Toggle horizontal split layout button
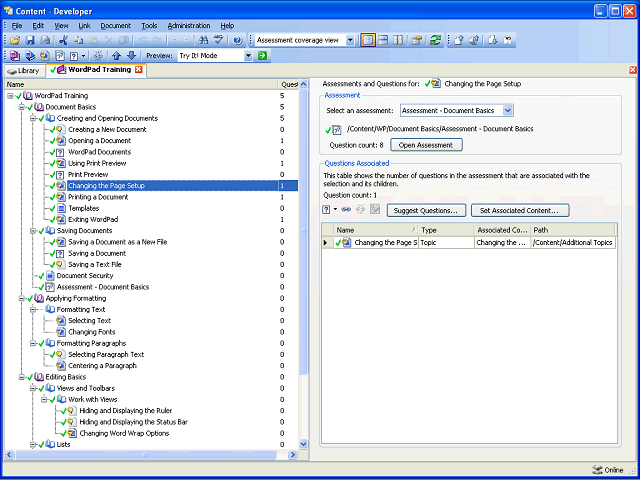640x480 pixels. pyautogui.click(x=383, y=40)
